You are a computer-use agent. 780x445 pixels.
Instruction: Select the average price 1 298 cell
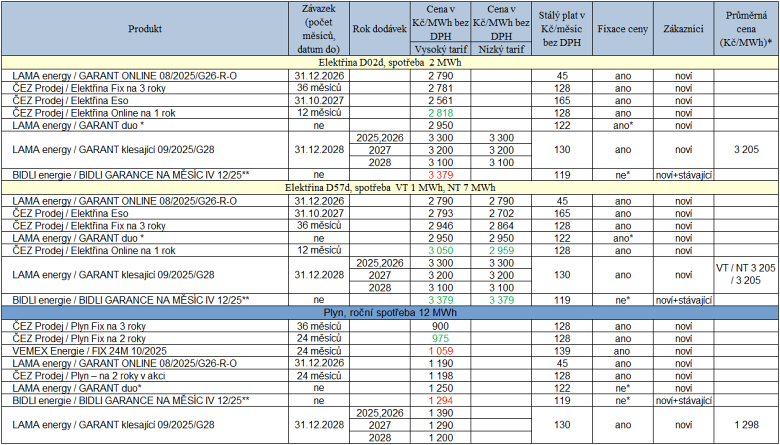pos(745,425)
